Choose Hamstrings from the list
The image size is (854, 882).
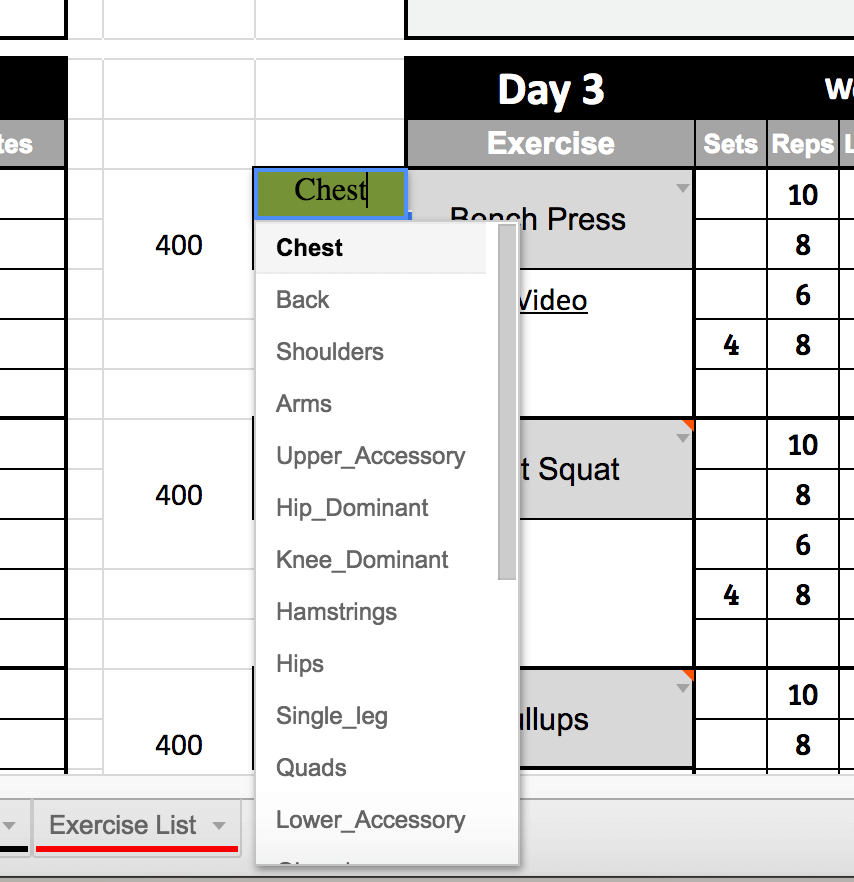[x=336, y=612]
